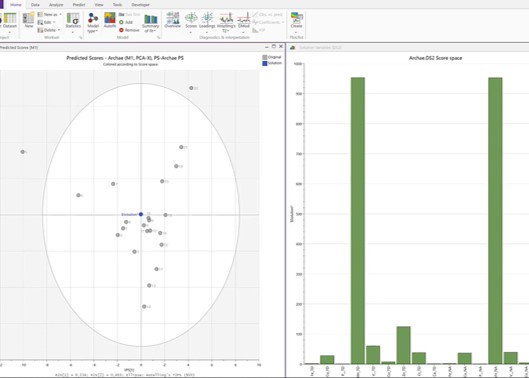This screenshot has width=529, height=378.
Task: Expand the Model type dropdown
Action: tap(93, 22)
